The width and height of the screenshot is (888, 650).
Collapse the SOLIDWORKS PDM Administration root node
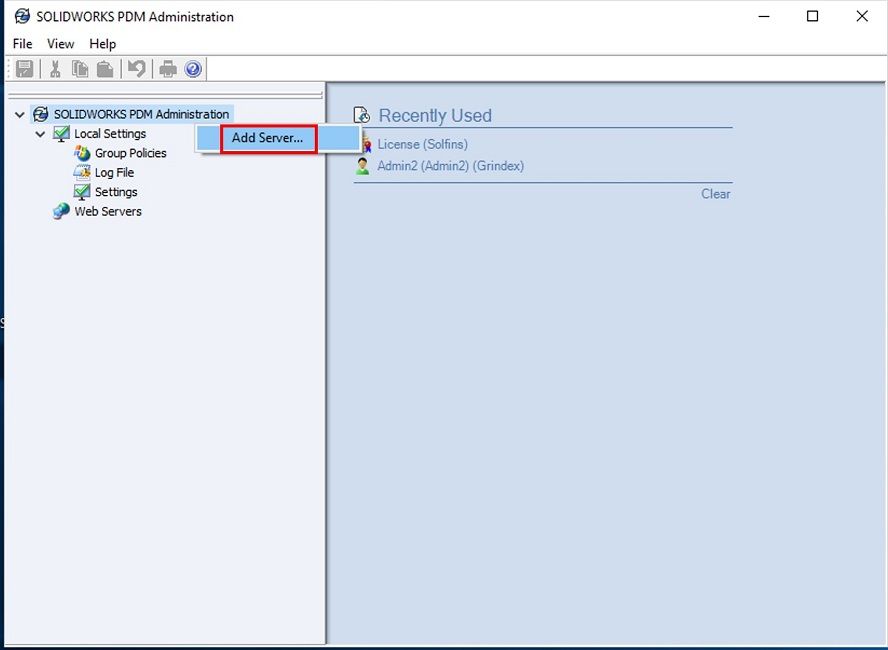coord(20,115)
